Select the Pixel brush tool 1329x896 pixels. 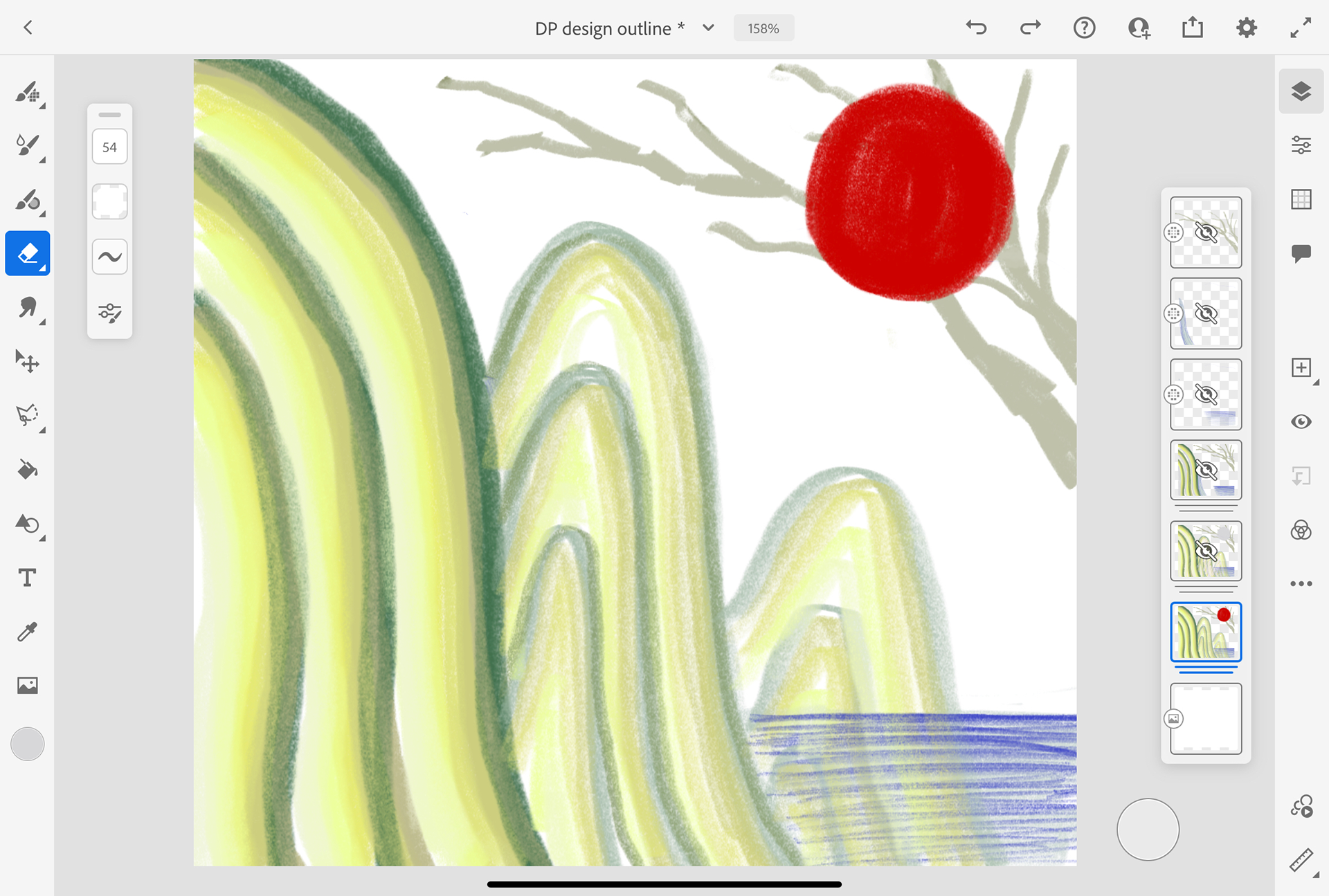coord(28,92)
